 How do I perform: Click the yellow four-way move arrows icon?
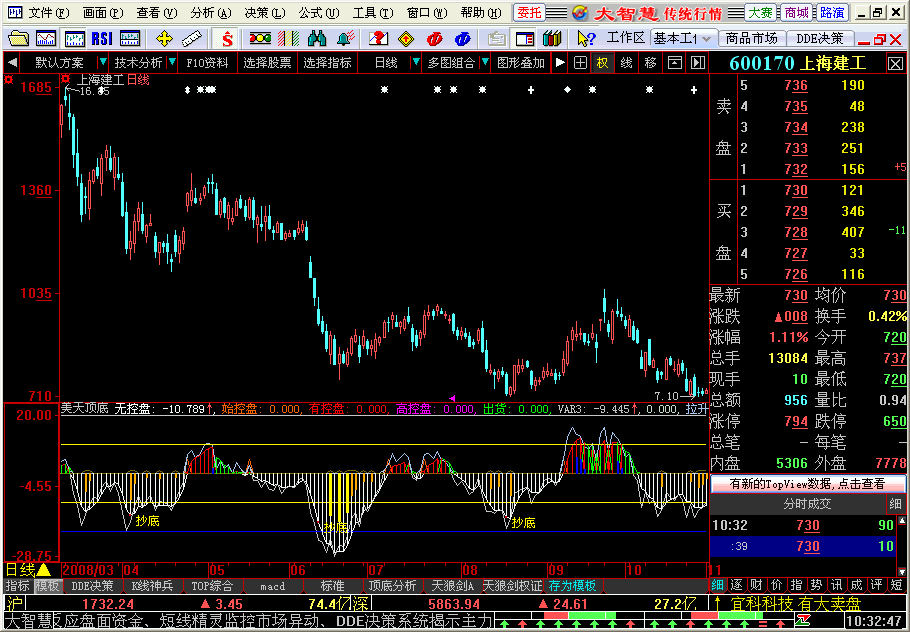pos(164,39)
